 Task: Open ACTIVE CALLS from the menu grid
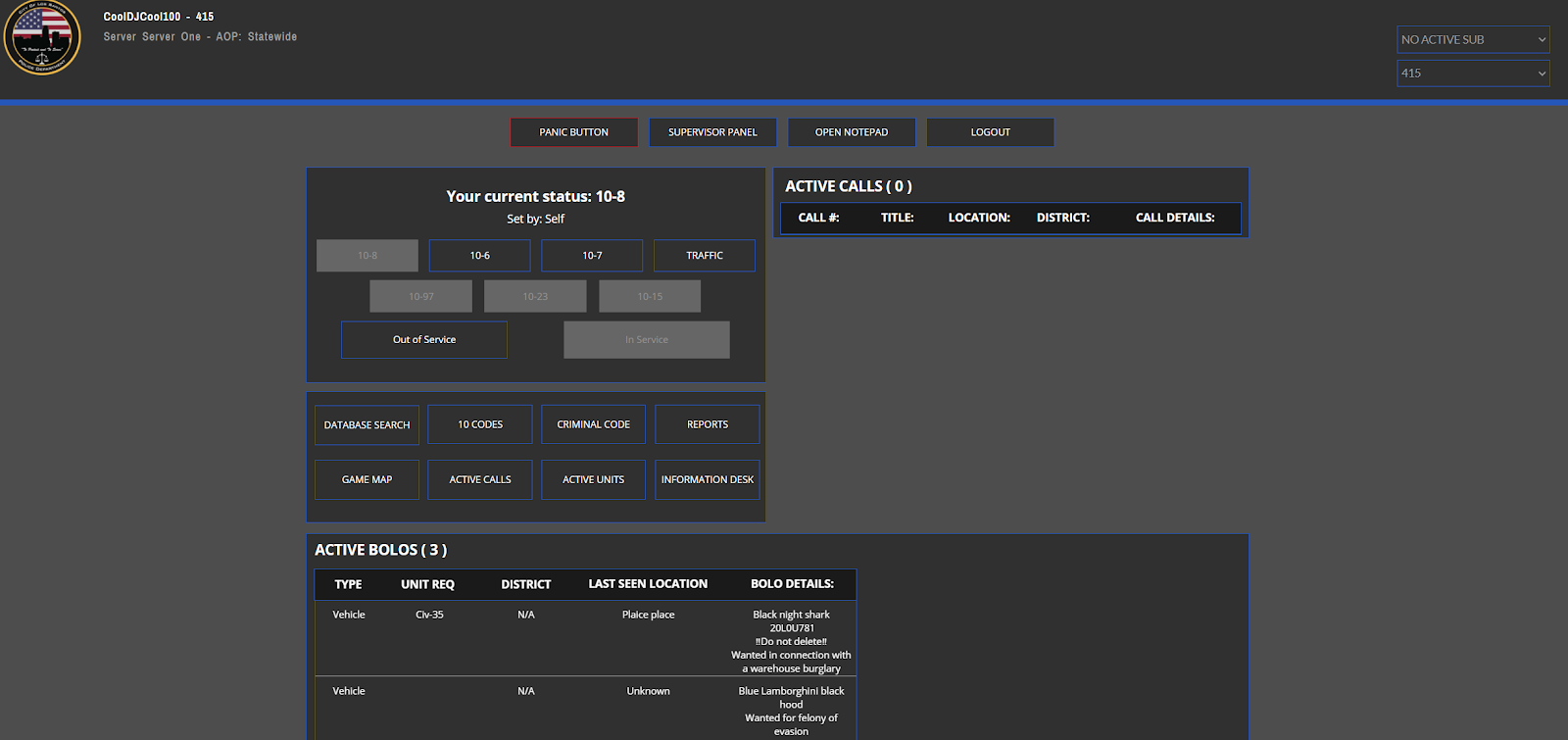[x=480, y=480]
